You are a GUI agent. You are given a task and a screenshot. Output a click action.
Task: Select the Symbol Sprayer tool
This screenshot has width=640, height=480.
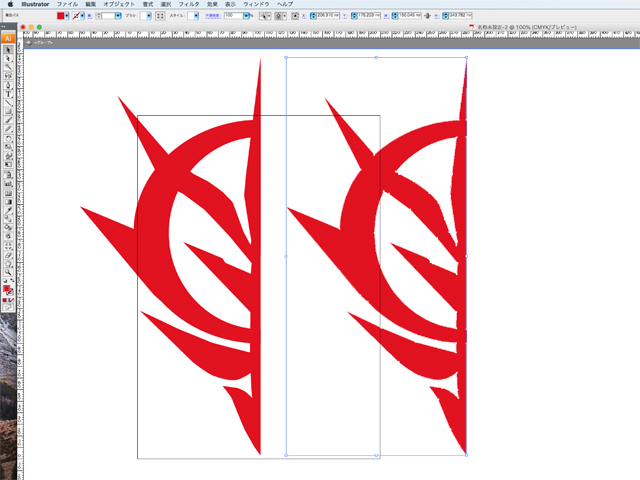8,175
